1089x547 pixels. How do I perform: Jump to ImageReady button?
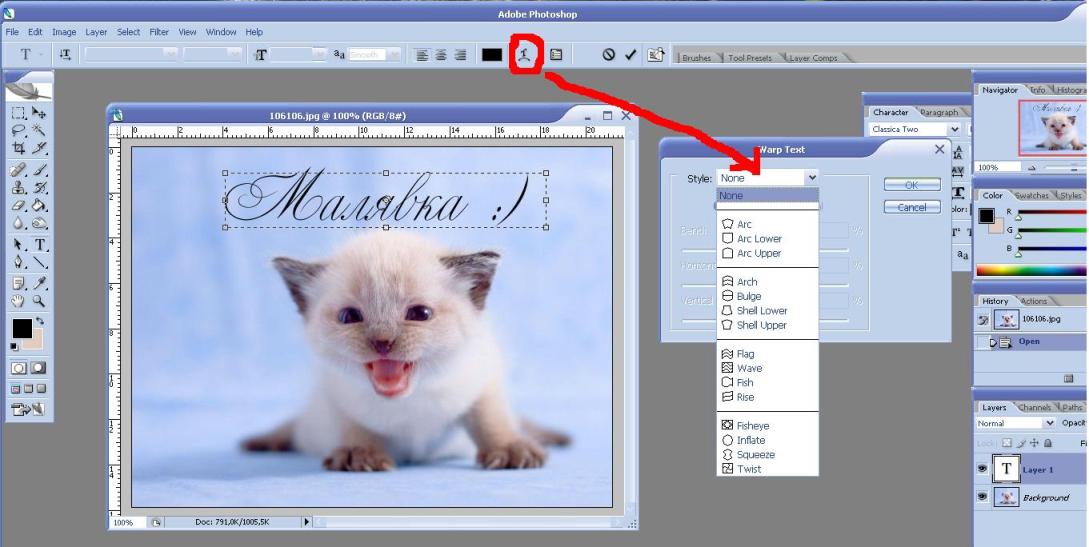pyautogui.click(x=28, y=410)
